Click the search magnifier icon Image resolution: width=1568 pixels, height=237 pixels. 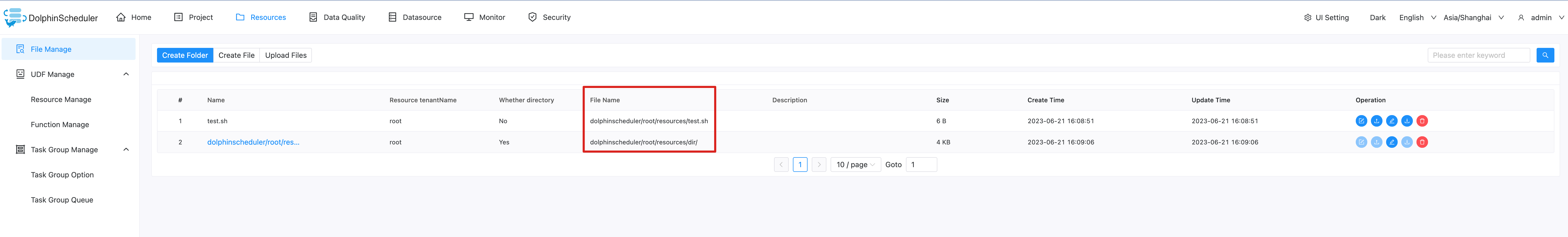1545,55
